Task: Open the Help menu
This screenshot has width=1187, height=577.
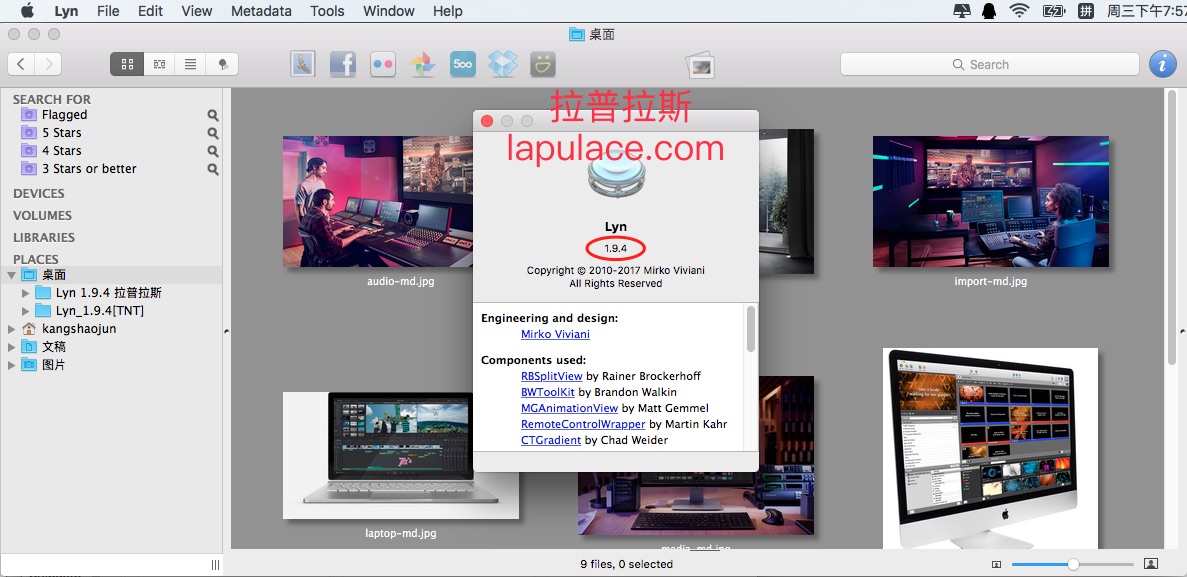Action: coord(447,11)
